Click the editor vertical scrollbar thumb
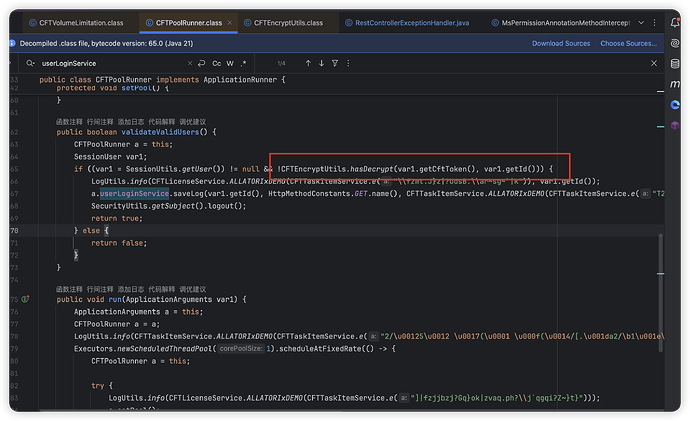Image resolution: width=690 pixels, height=421 pixels. [661, 292]
